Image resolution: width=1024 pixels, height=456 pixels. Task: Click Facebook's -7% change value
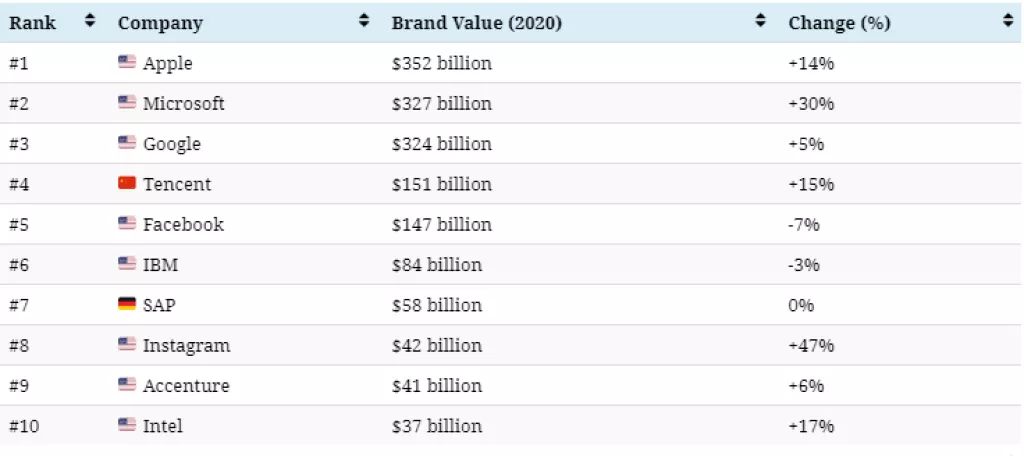pyautogui.click(x=803, y=225)
